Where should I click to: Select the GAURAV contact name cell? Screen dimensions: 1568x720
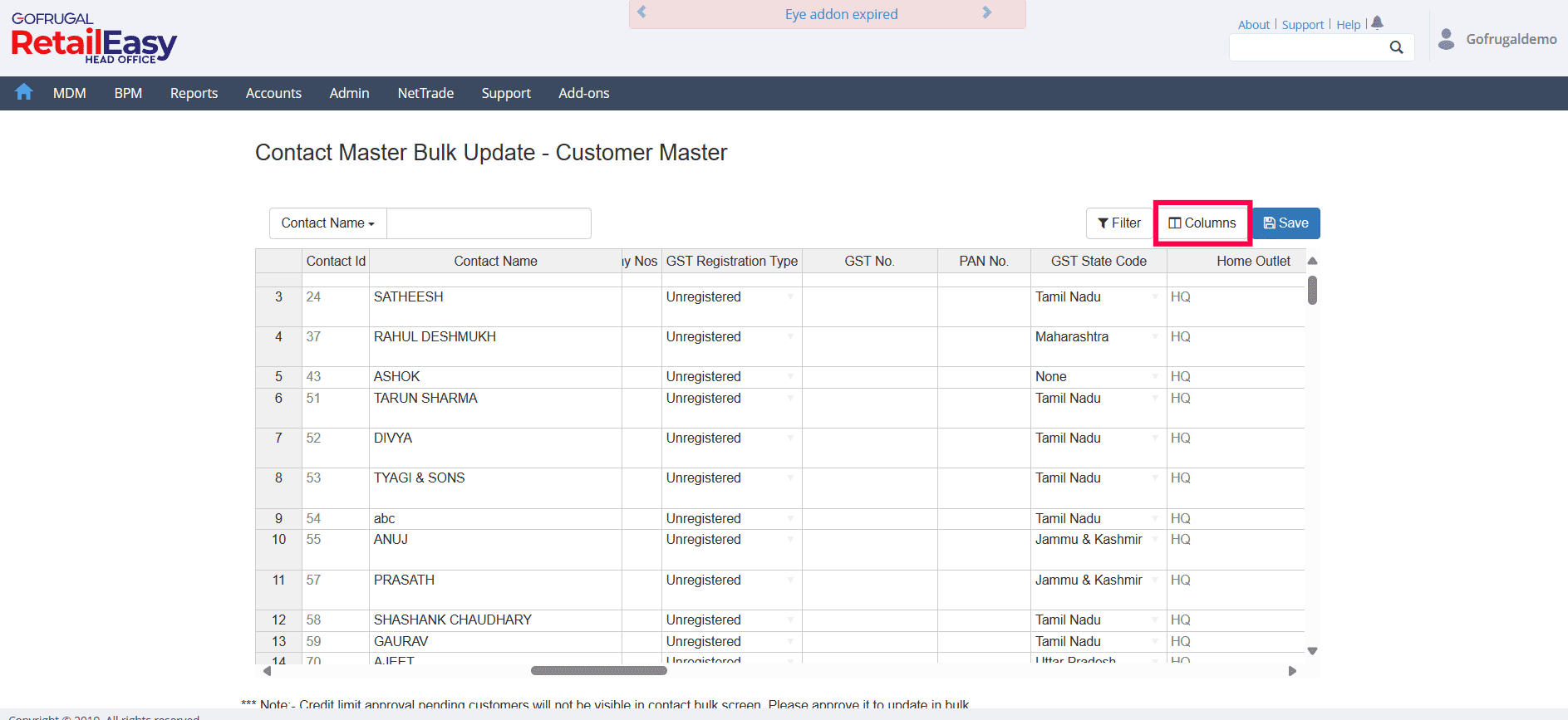(495, 642)
